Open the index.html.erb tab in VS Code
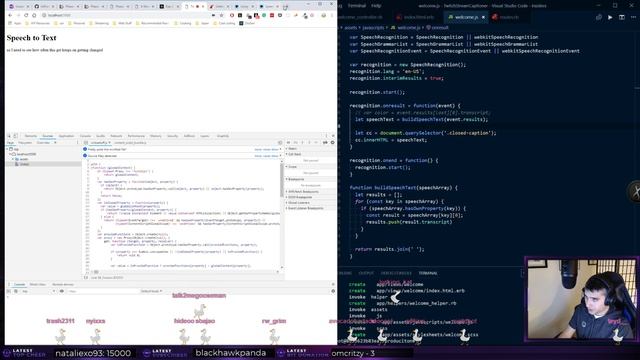This screenshot has width=640, height=360. [415, 17]
